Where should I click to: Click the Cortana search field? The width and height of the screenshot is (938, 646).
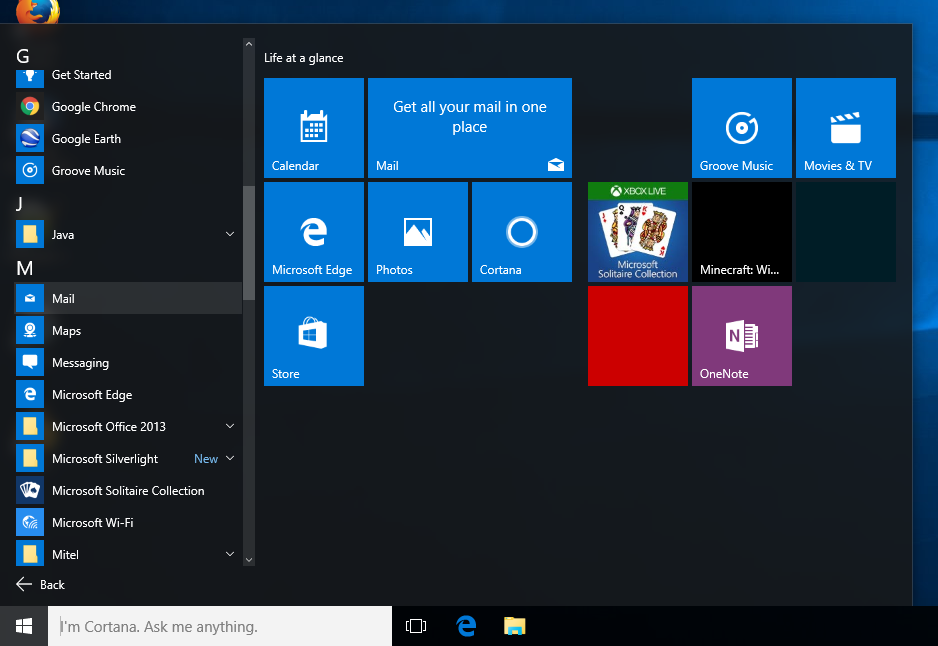coord(218,625)
